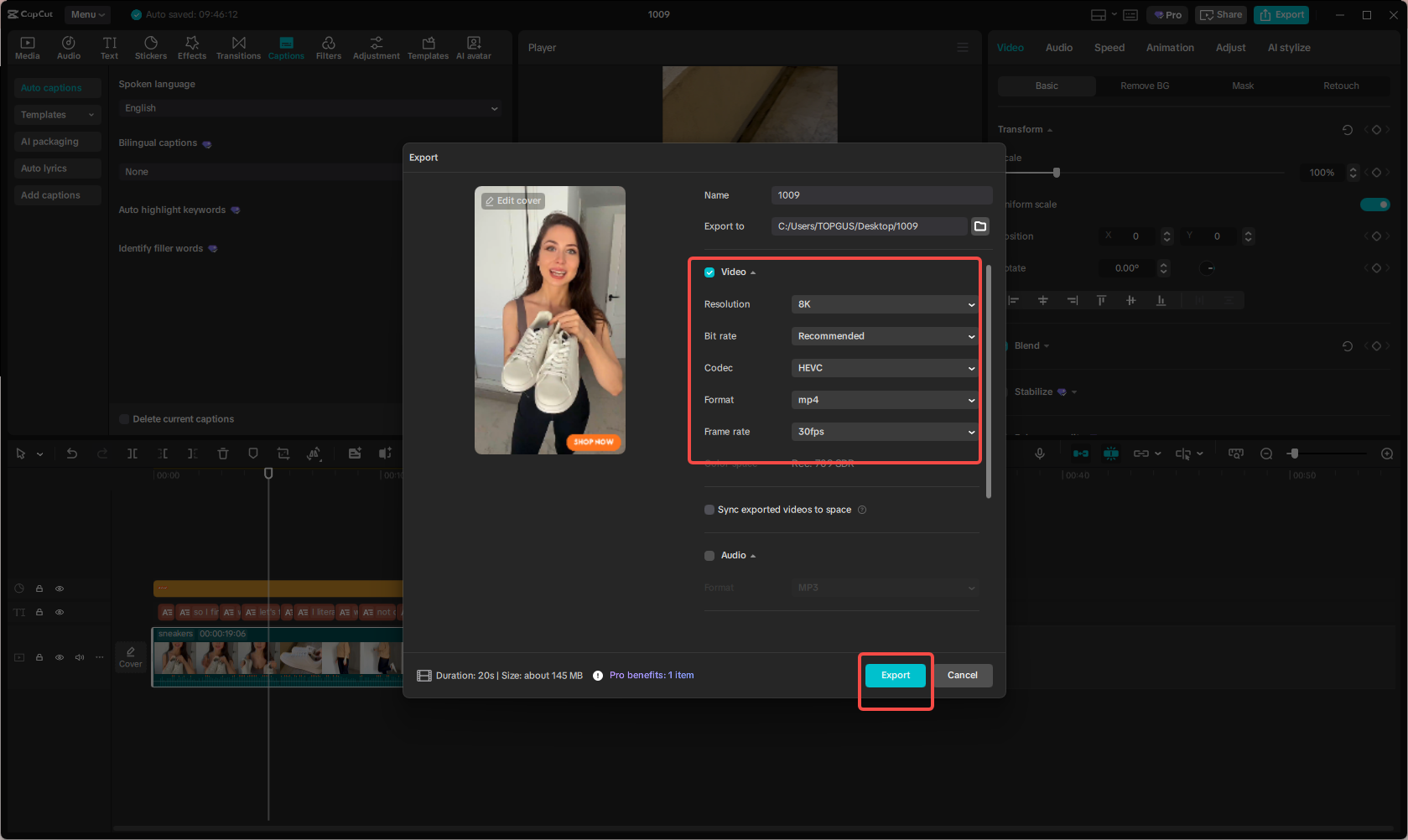
Task: Open the CapCut Menu
Action: tap(86, 14)
